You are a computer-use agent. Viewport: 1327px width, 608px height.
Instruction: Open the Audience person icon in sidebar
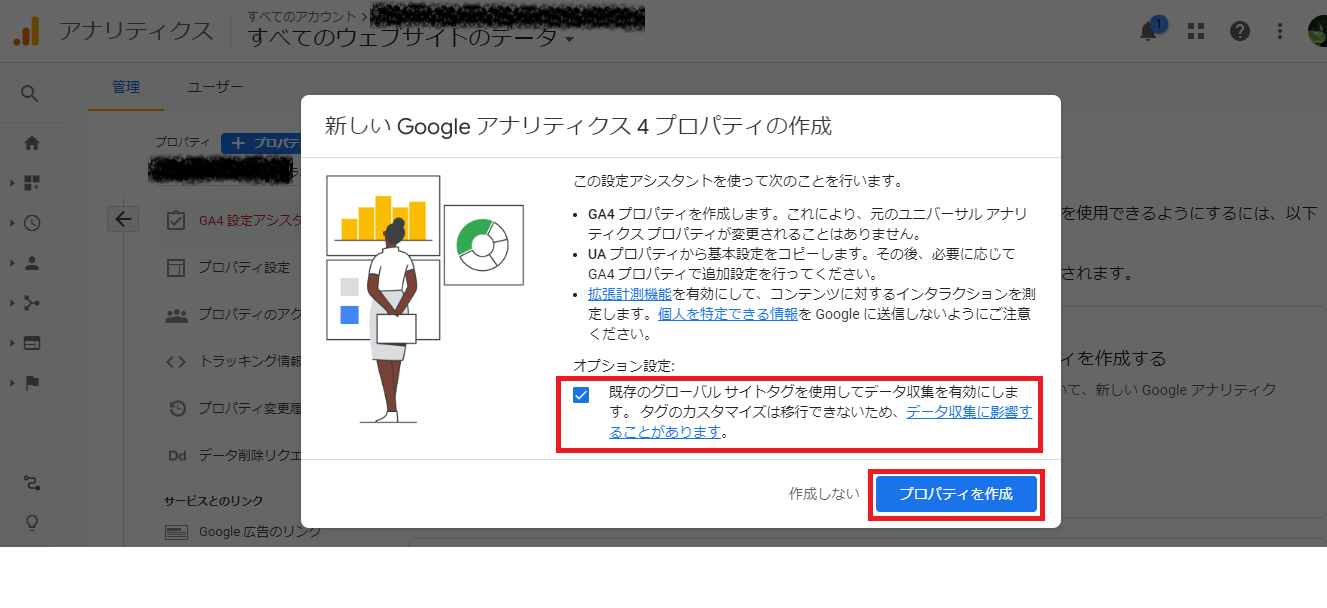tap(31, 263)
